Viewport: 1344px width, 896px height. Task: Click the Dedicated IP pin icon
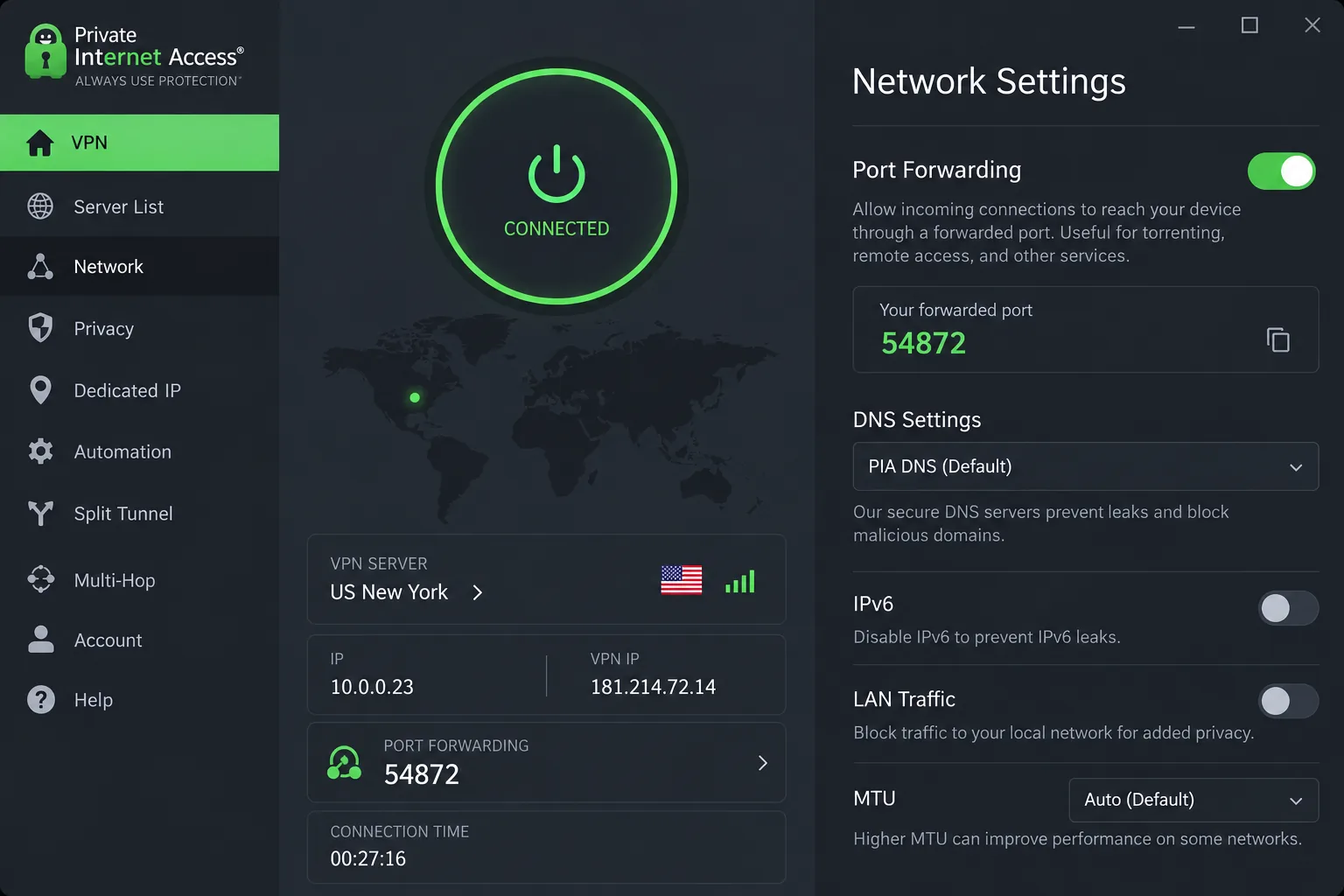click(40, 390)
